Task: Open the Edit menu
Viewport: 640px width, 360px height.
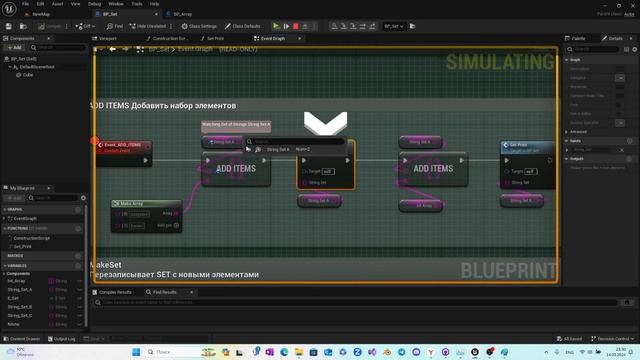Action: [x=40, y=4]
